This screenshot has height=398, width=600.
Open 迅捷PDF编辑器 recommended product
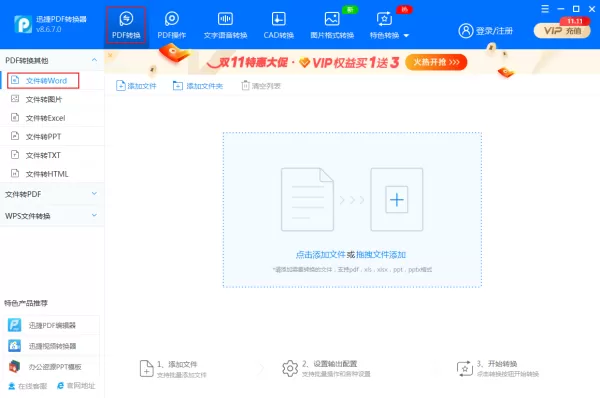coord(51,325)
